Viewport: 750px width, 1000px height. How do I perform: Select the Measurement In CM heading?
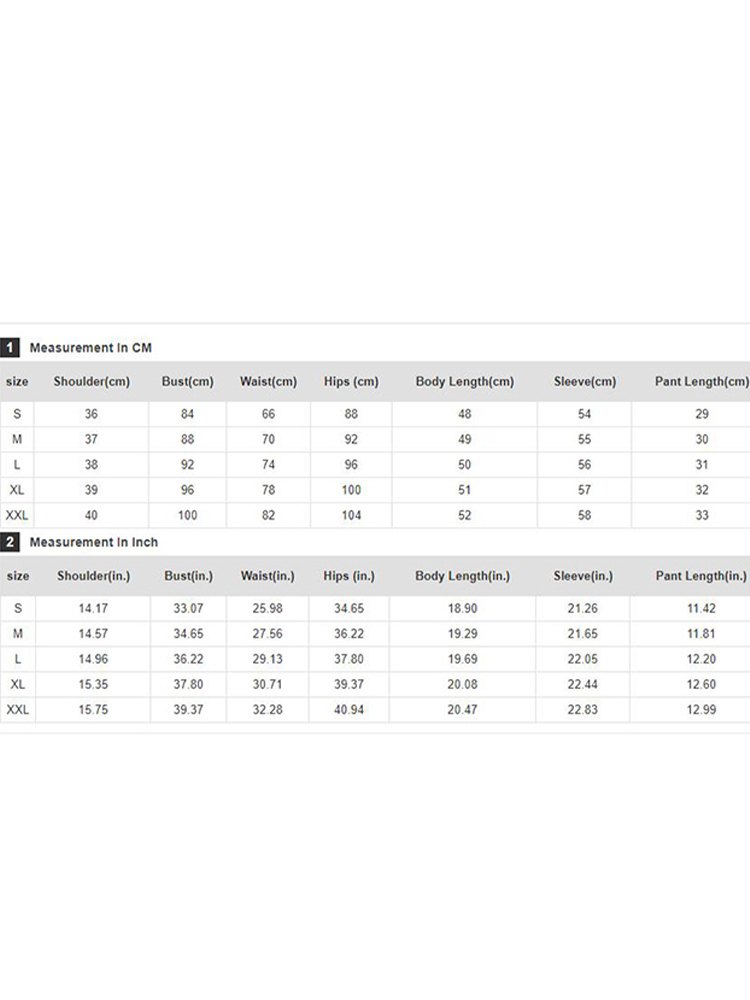(x=90, y=348)
